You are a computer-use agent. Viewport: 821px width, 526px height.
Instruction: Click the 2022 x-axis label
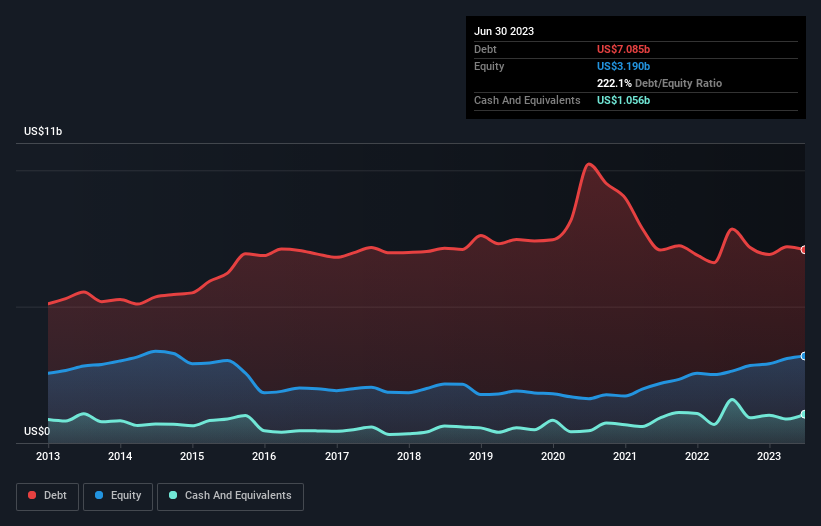(x=697, y=456)
